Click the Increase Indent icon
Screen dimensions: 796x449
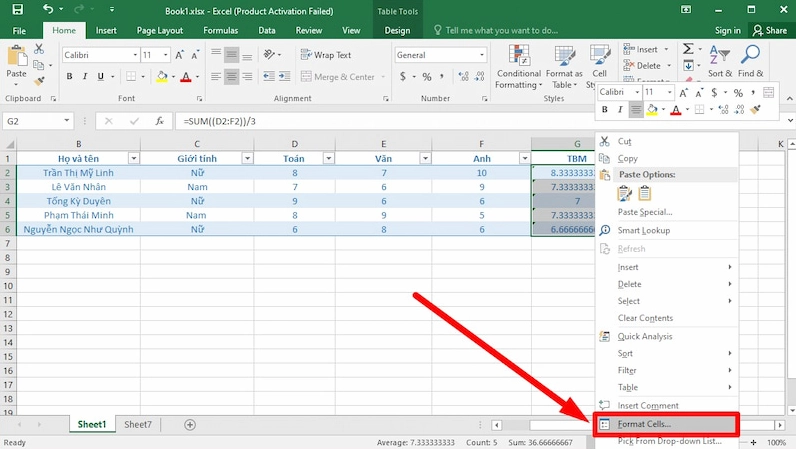click(284, 77)
